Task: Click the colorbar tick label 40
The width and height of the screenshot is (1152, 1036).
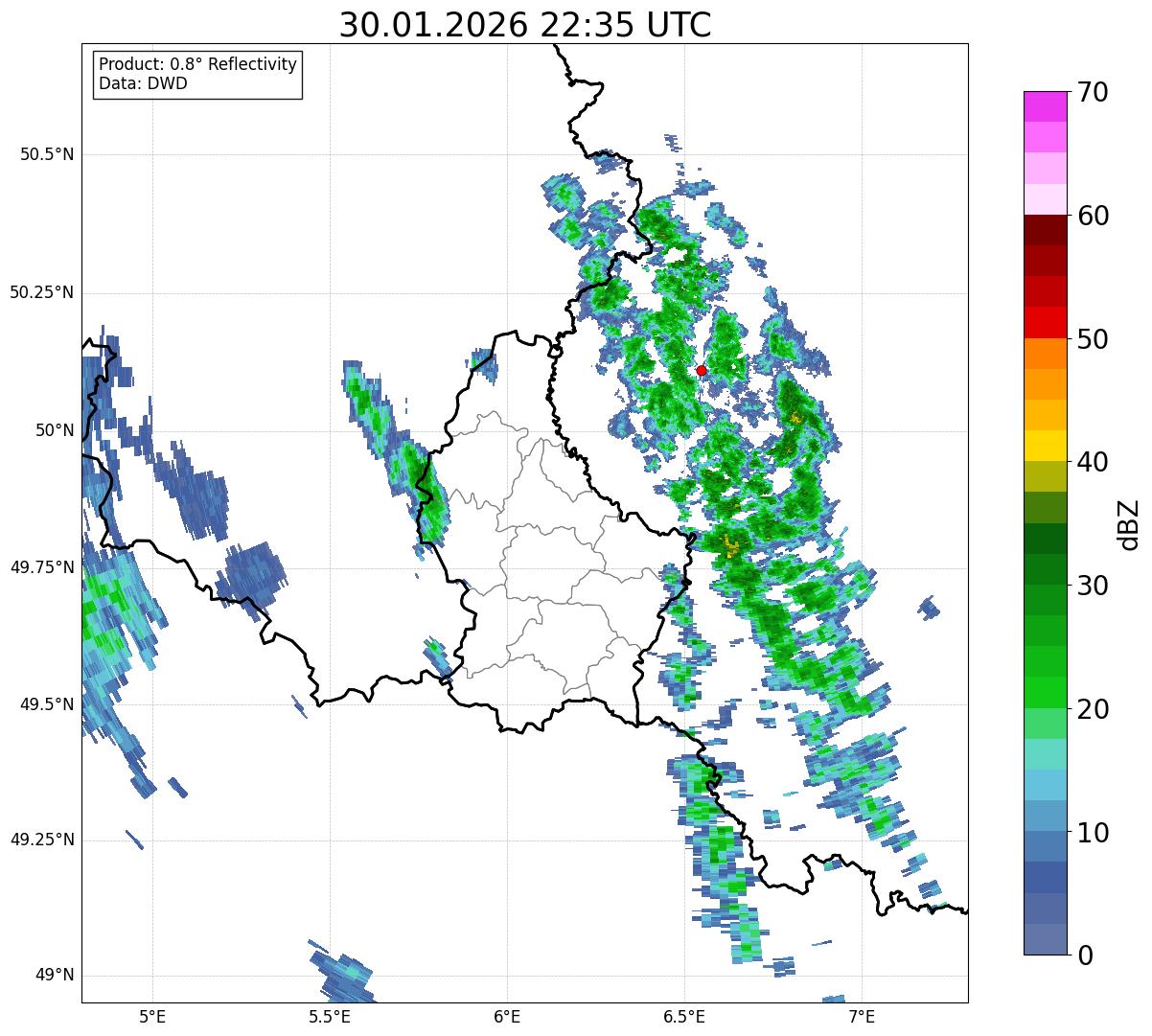Action: pyautogui.click(x=1093, y=462)
